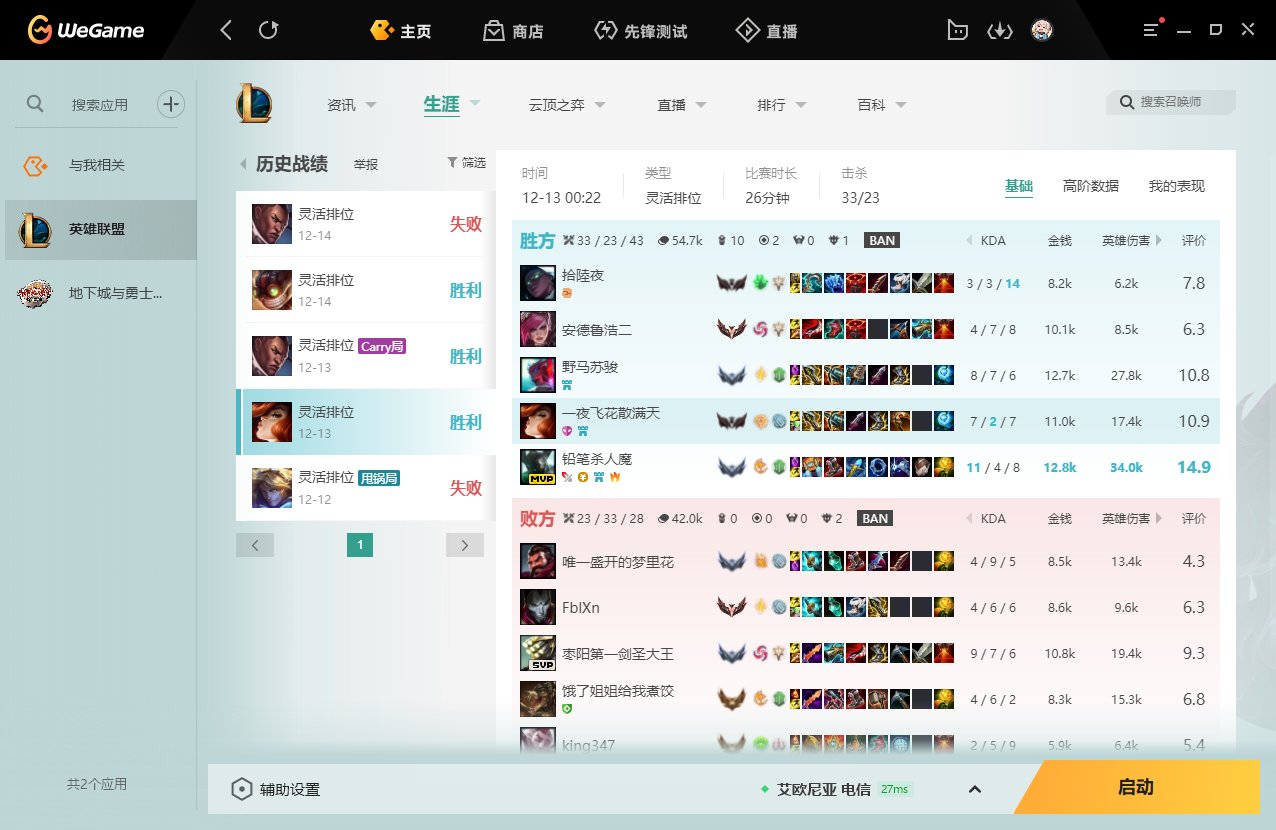Click the SVP portrait of 枣阳第一剑圣大王
This screenshot has width=1276, height=830.
coord(538,653)
